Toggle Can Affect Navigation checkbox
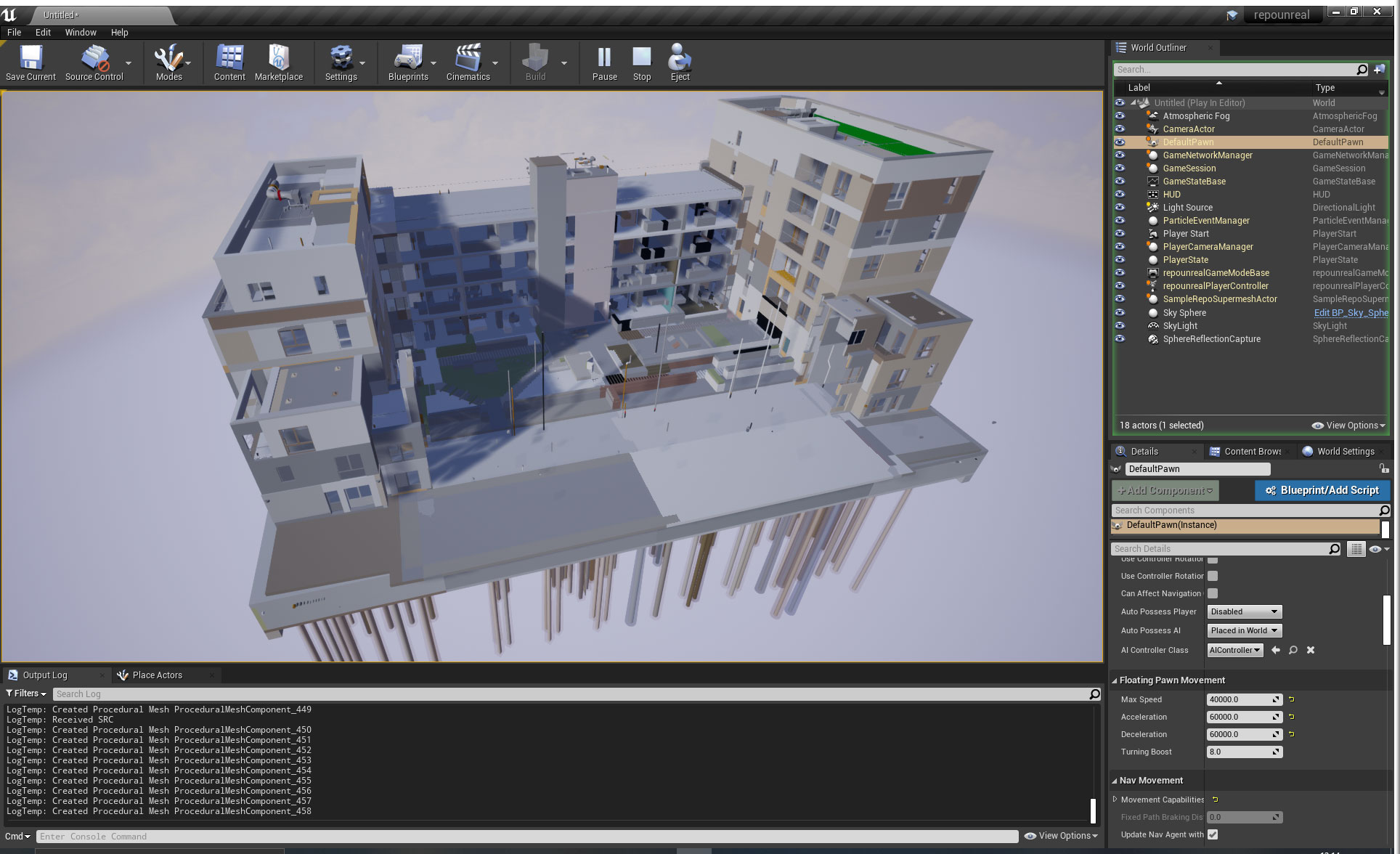The height and width of the screenshot is (854, 1400). tap(1213, 593)
